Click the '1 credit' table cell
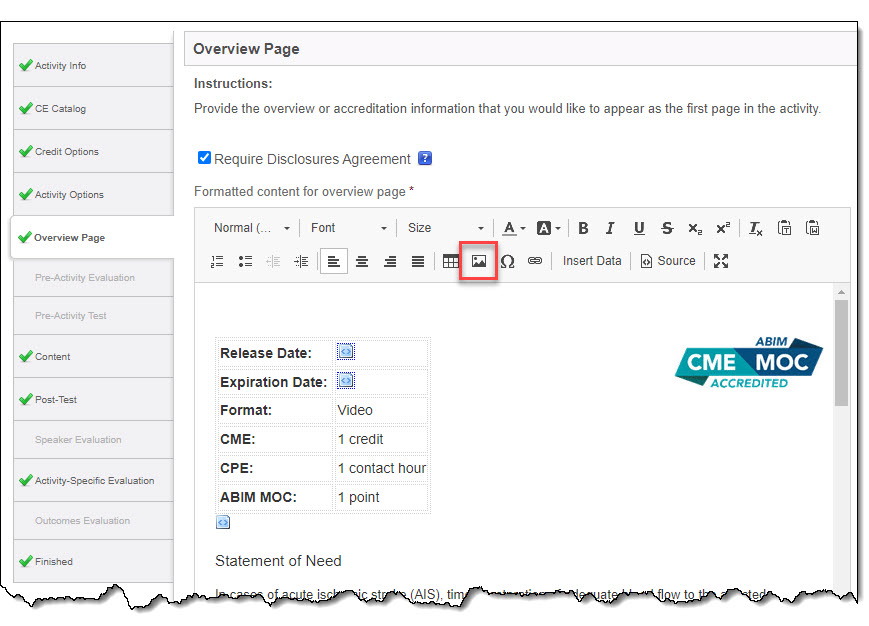Image resolution: width=869 pixels, height=626 pixels. click(x=381, y=439)
